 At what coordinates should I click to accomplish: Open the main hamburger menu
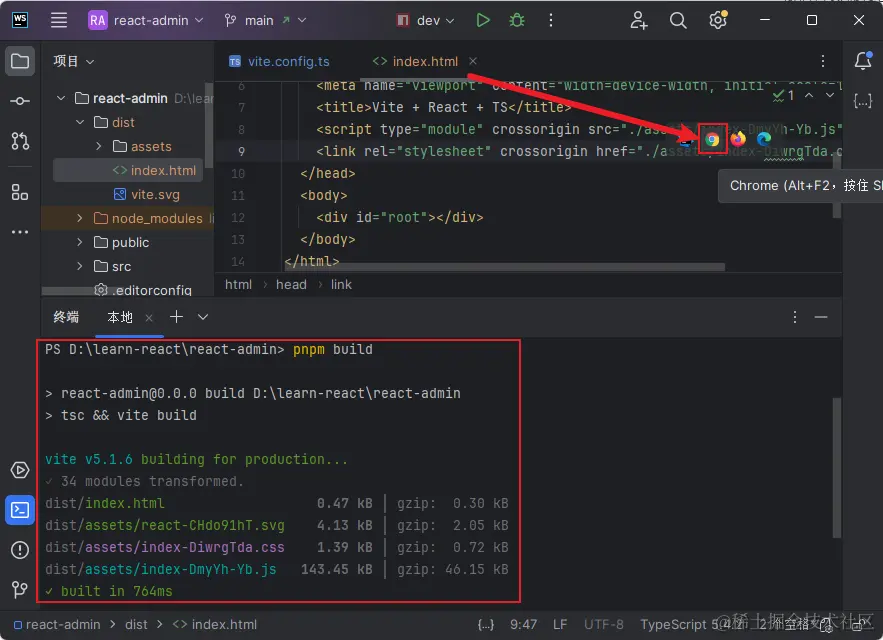coord(59,20)
